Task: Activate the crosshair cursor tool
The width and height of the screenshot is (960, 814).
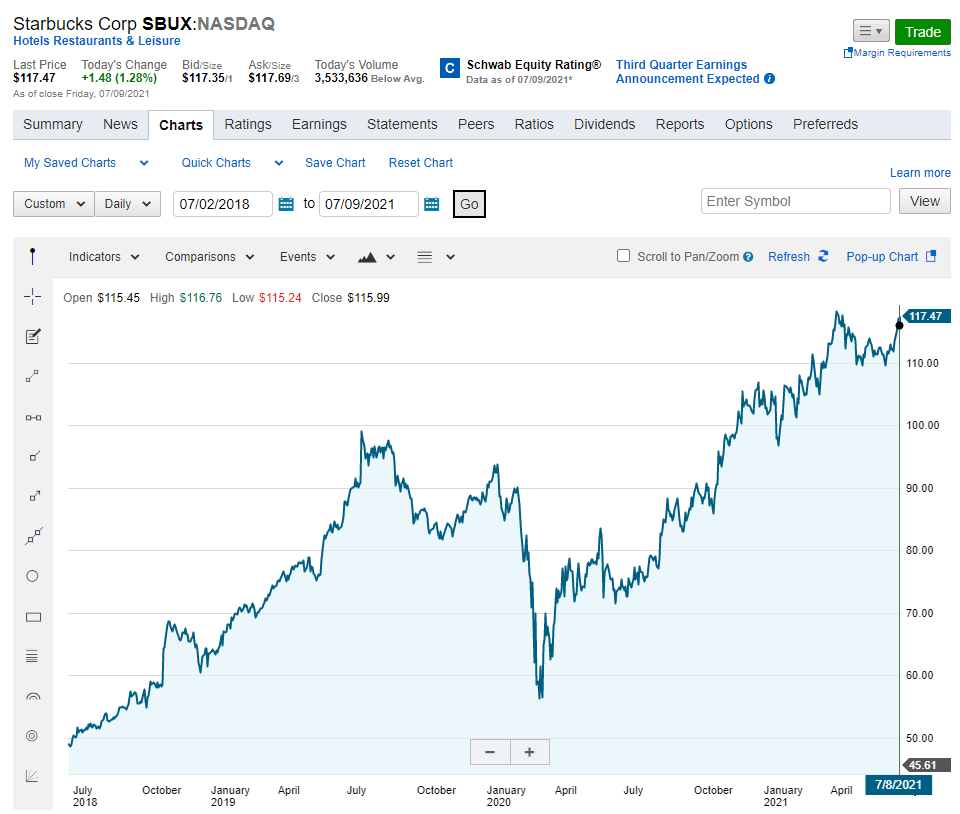Action: tap(32, 297)
